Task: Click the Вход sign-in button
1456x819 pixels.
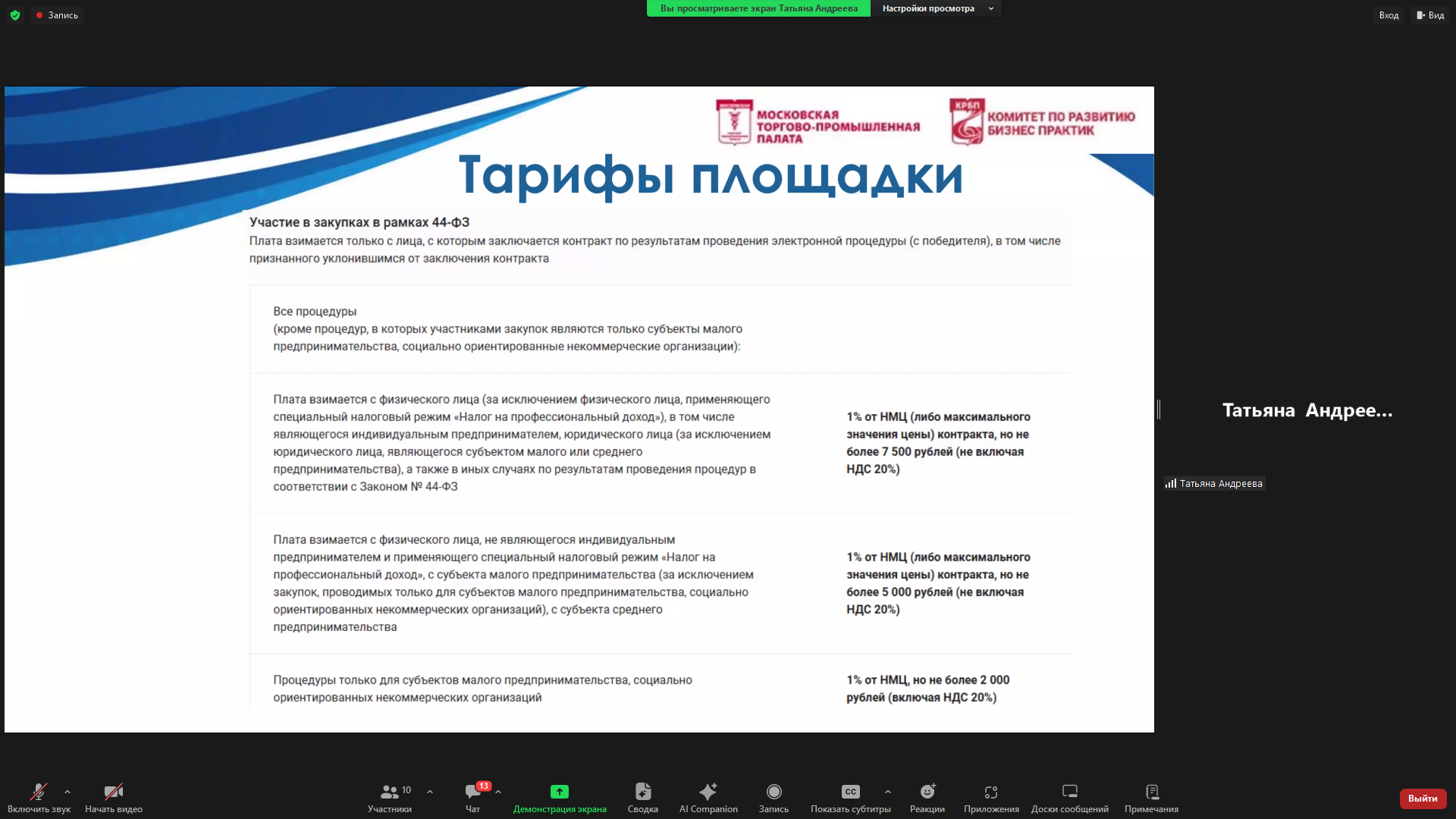Action: pyautogui.click(x=1389, y=15)
